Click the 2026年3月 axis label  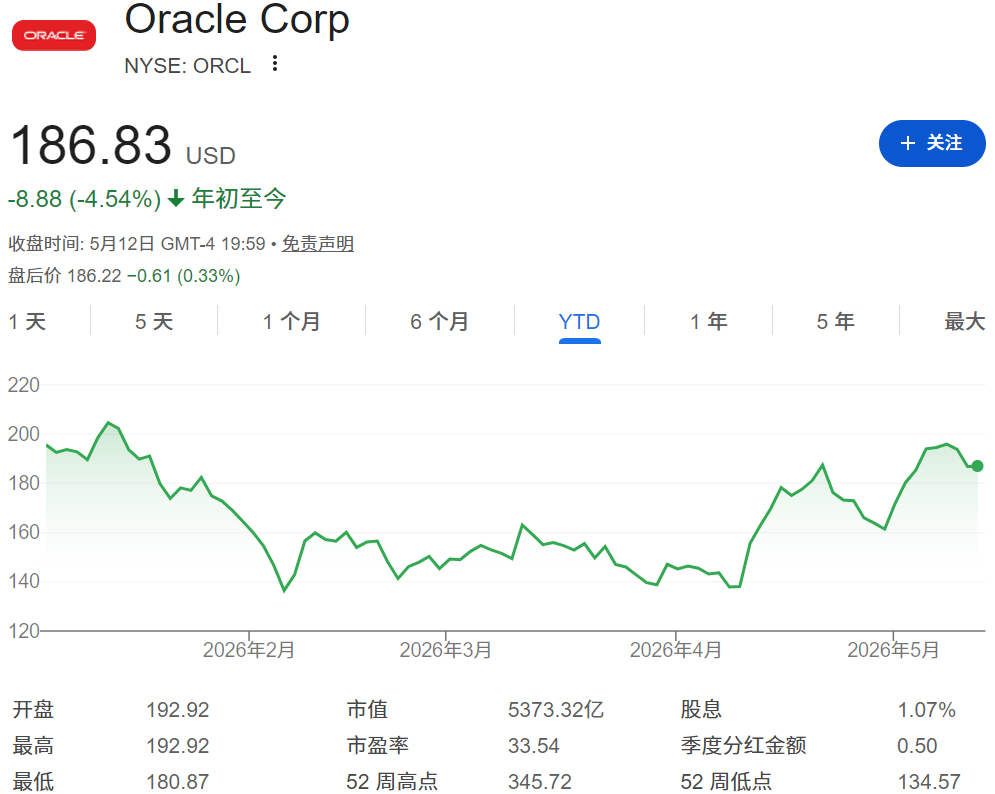coord(445,650)
